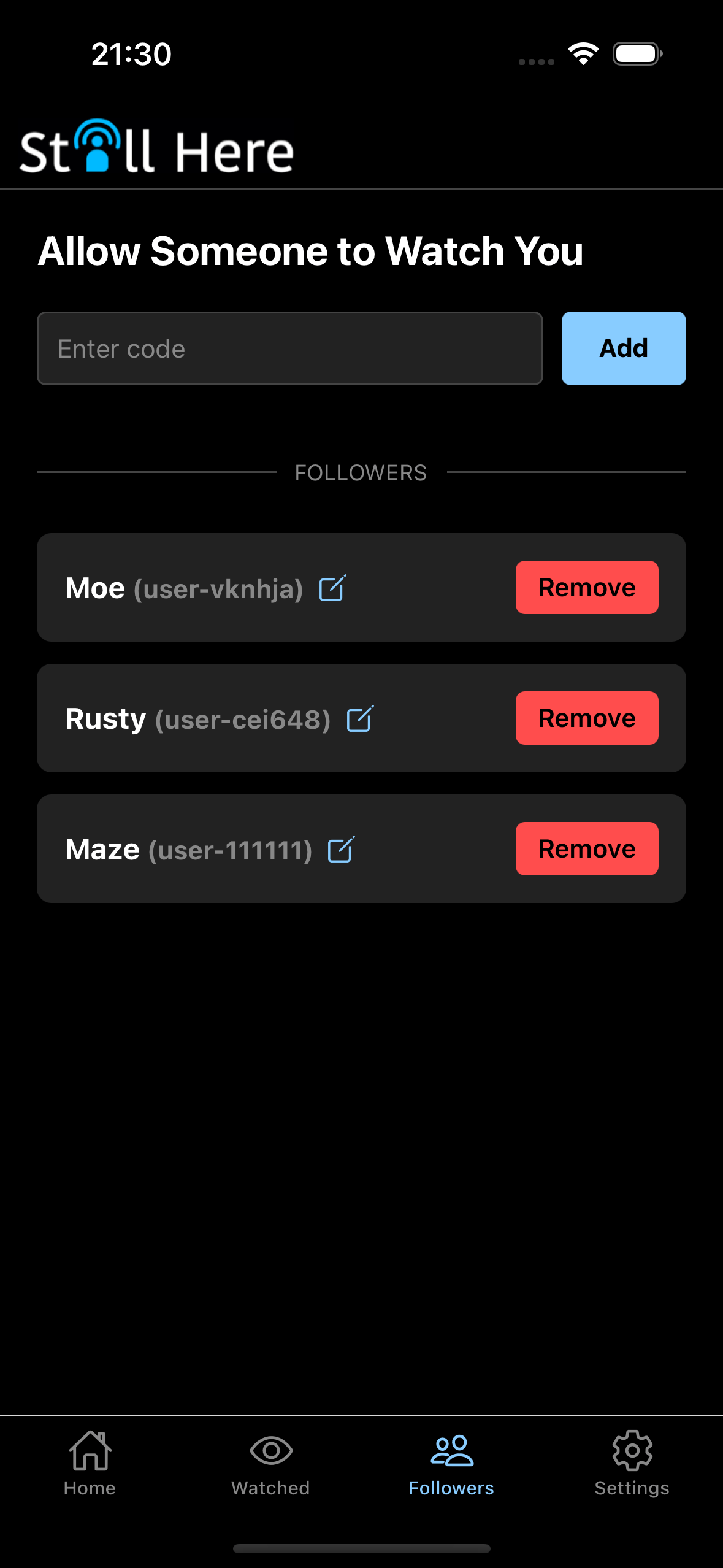Click the edit icon beside Rusty
Image resolution: width=723 pixels, height=1568 pixels.
coord(361,718)
